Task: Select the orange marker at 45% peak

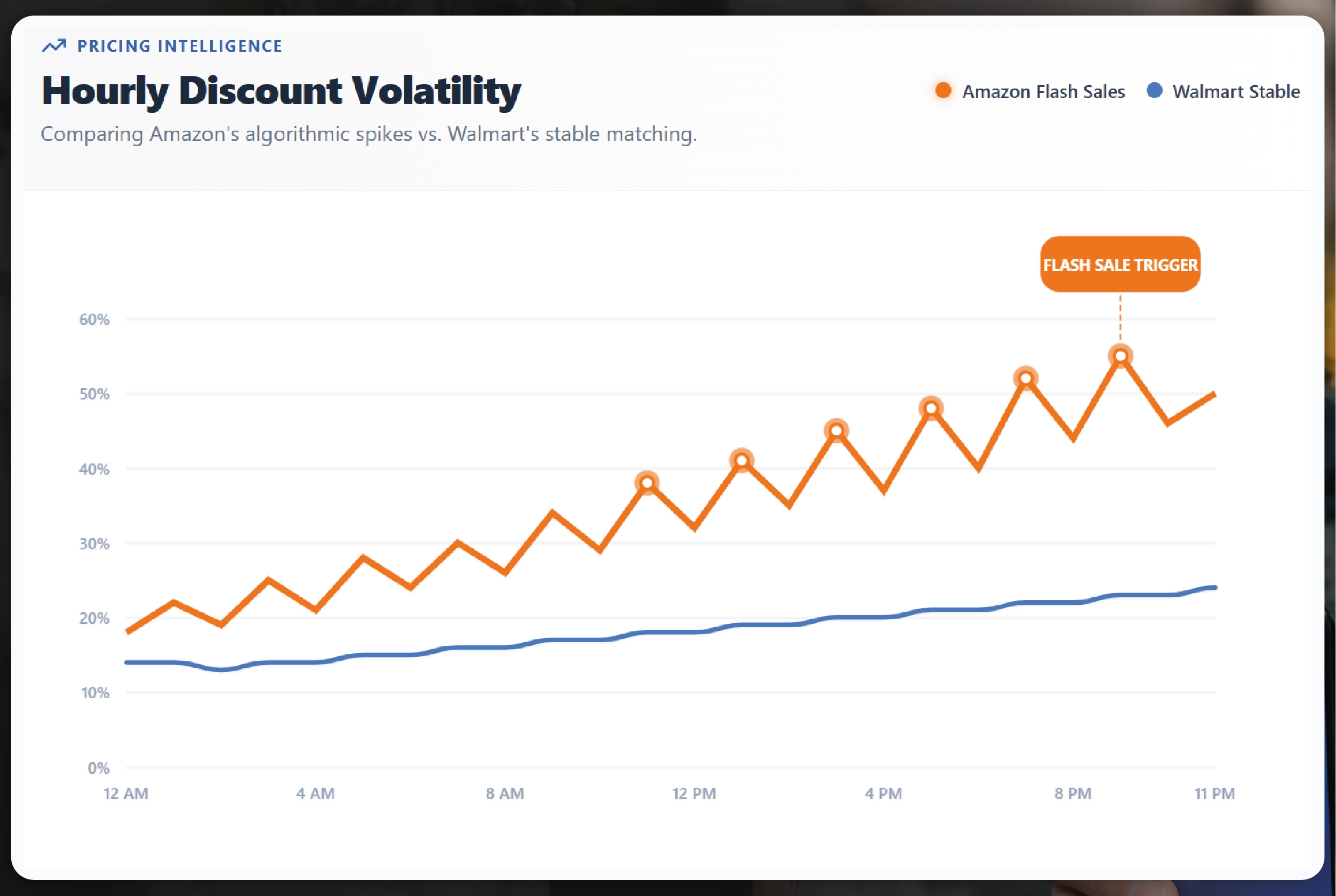Action: coord(836,431)
